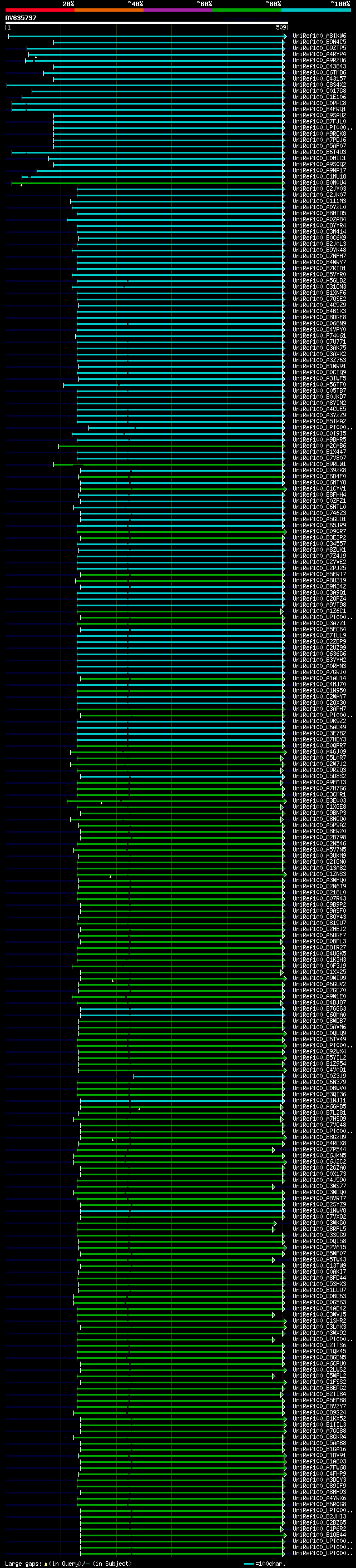
Task: Click the UniRef100_Q111M3 hit name
Action: click(x=319, y=201)
